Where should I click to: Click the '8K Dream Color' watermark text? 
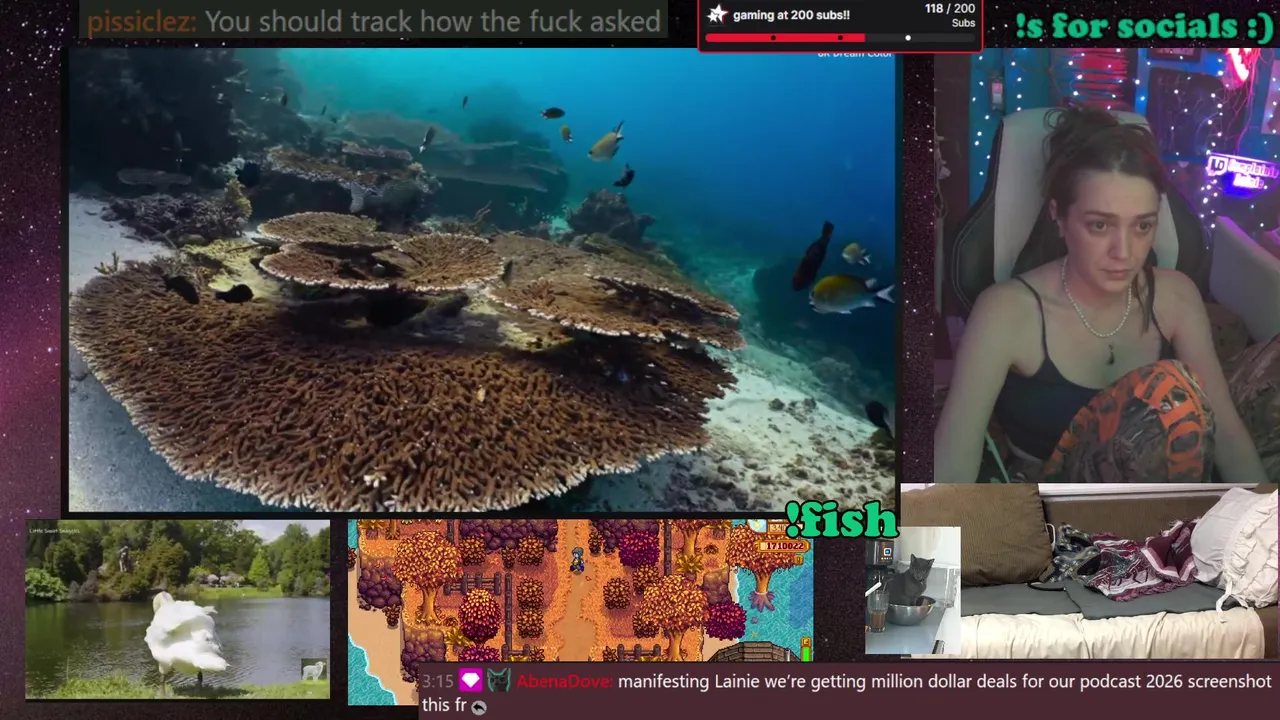tap(854, 53)
